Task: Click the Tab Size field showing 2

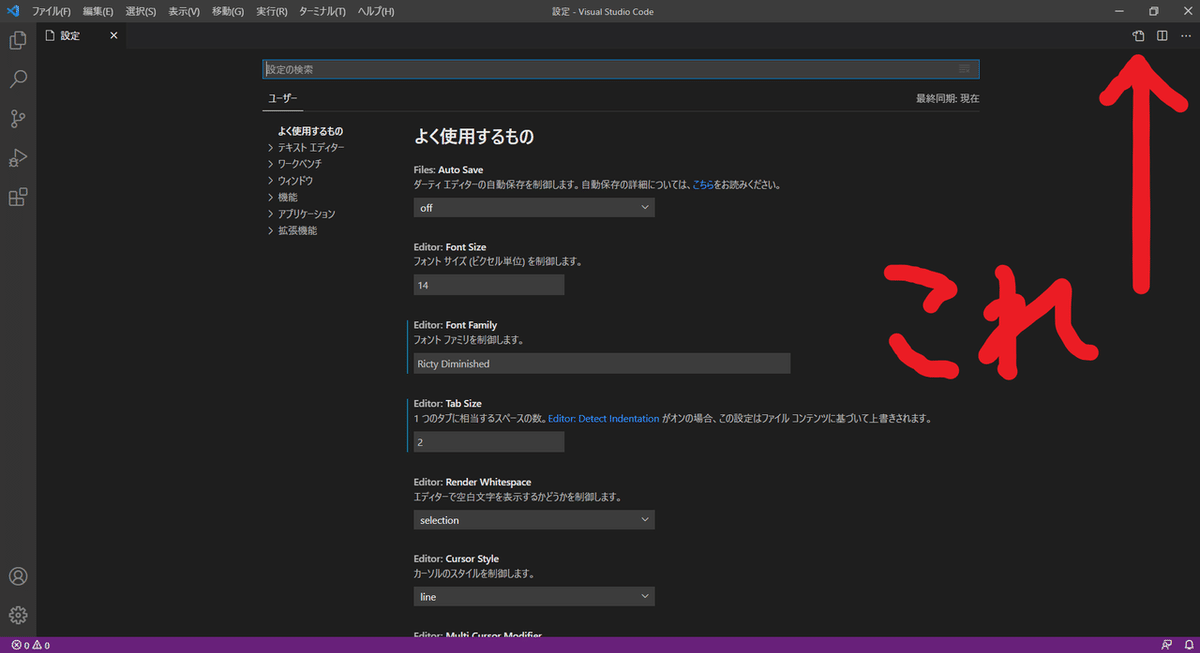Action: pos(489,441)
